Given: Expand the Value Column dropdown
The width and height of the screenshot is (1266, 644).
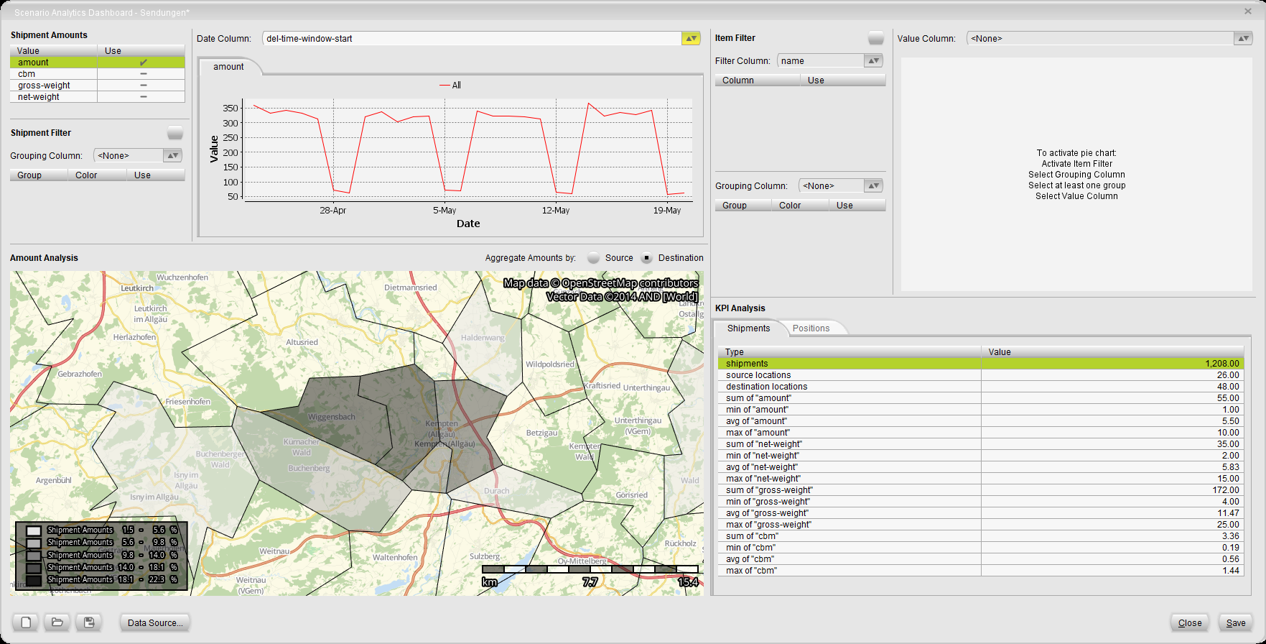Looking at the screenshot, I should coord(1242,39).
